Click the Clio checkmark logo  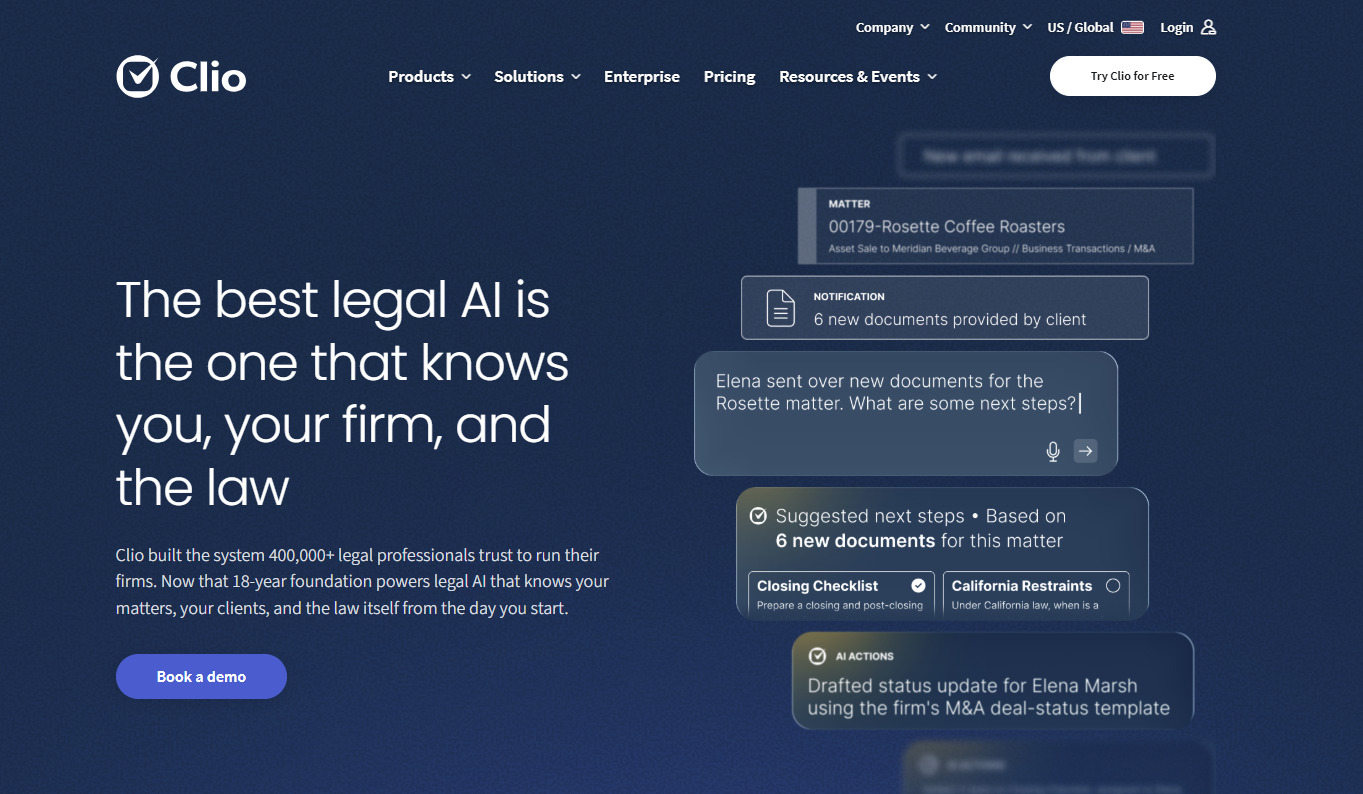pyautogui.click(x=137, y=77)
